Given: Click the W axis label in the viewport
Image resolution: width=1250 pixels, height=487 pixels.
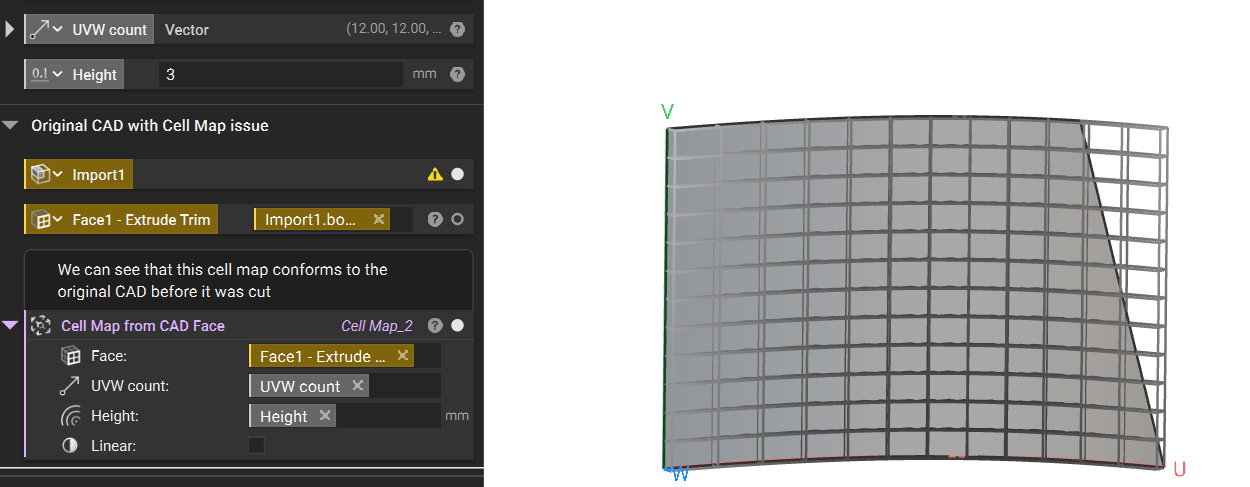Looking at the screenshot, I should coord(680,474).
